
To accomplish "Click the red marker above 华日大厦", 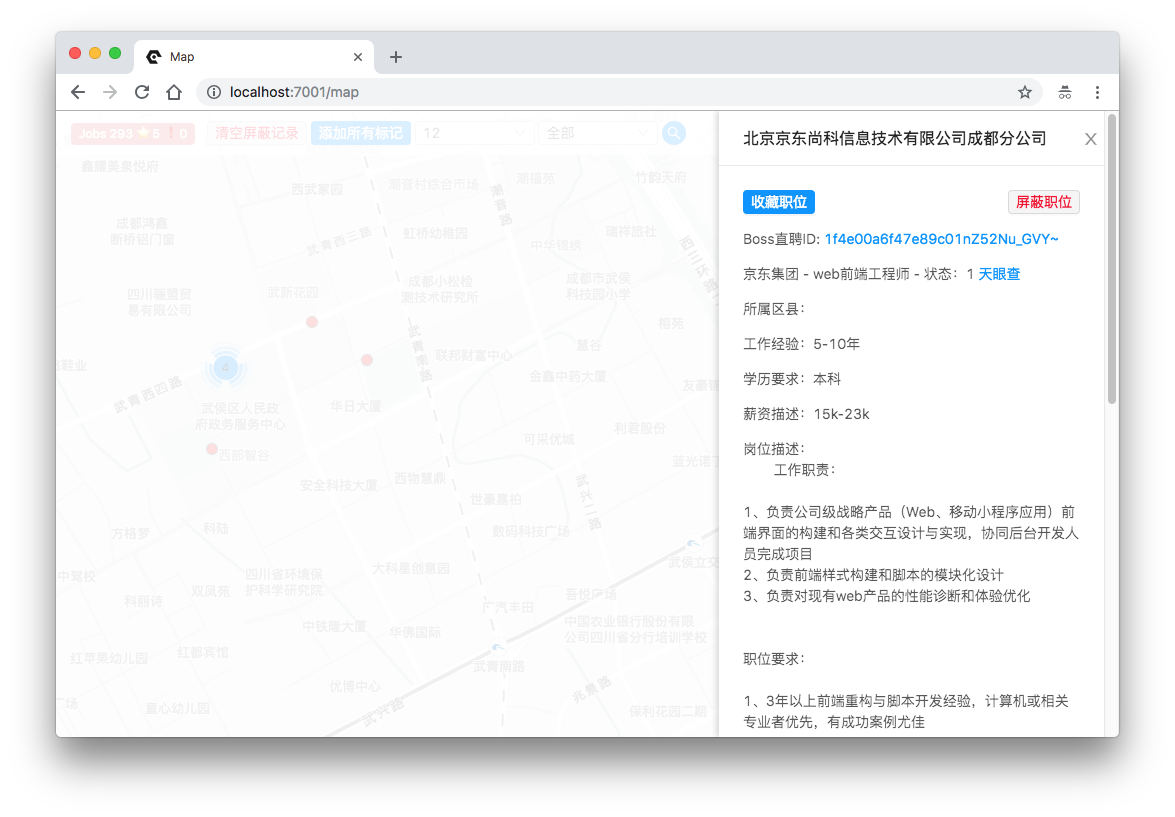I will pos(366,360).
